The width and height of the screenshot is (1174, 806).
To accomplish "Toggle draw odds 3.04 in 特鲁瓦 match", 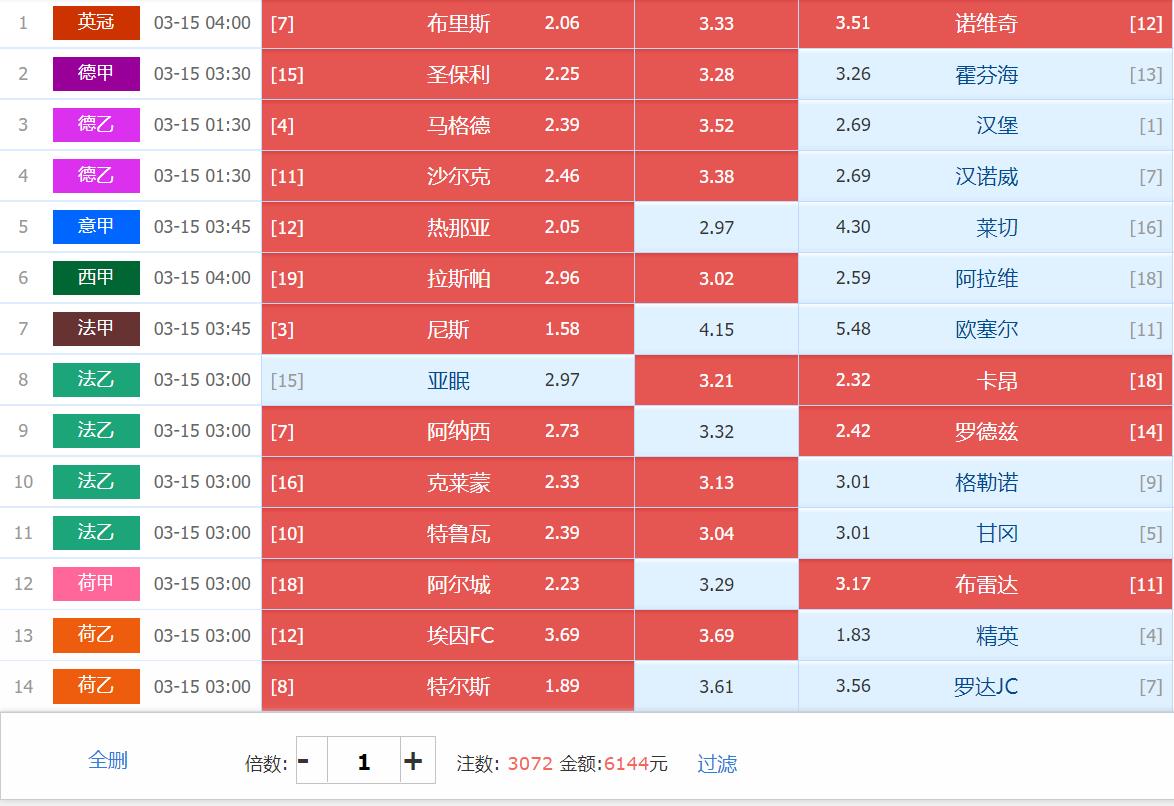I will pos(717,533).
